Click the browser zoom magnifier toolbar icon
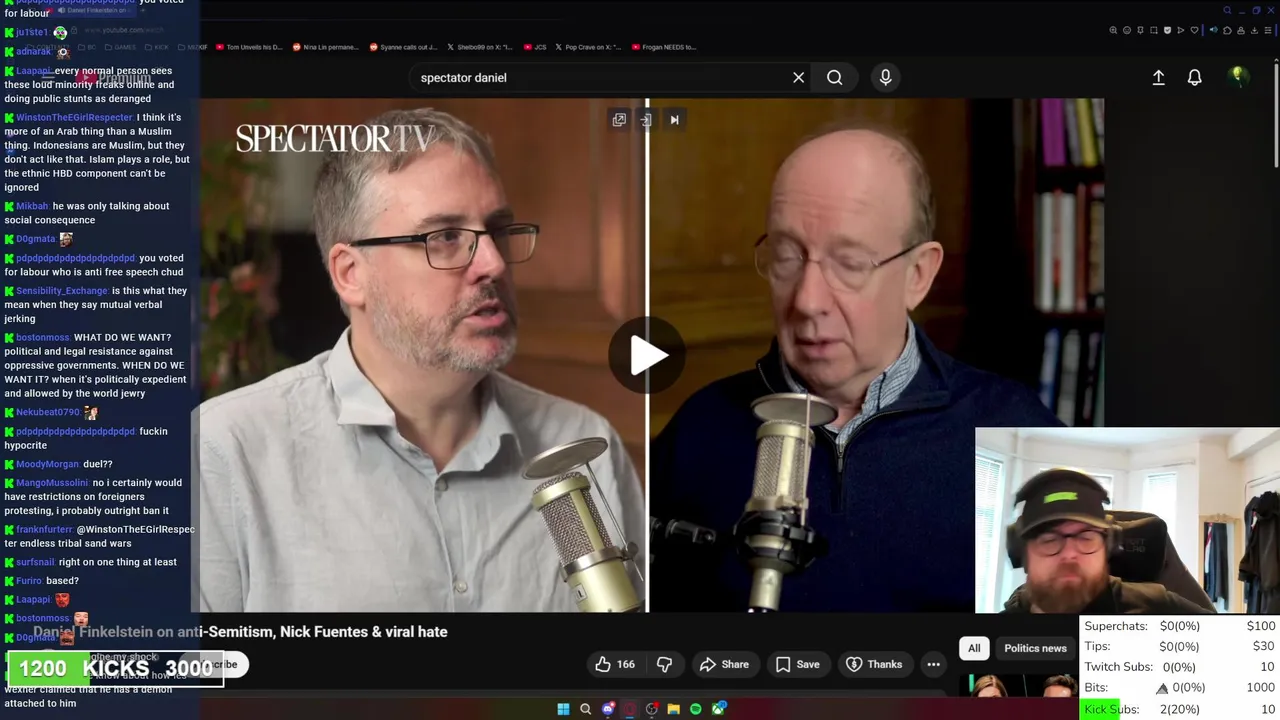This screenshot has width=1280, height=720. (1113, 30)
